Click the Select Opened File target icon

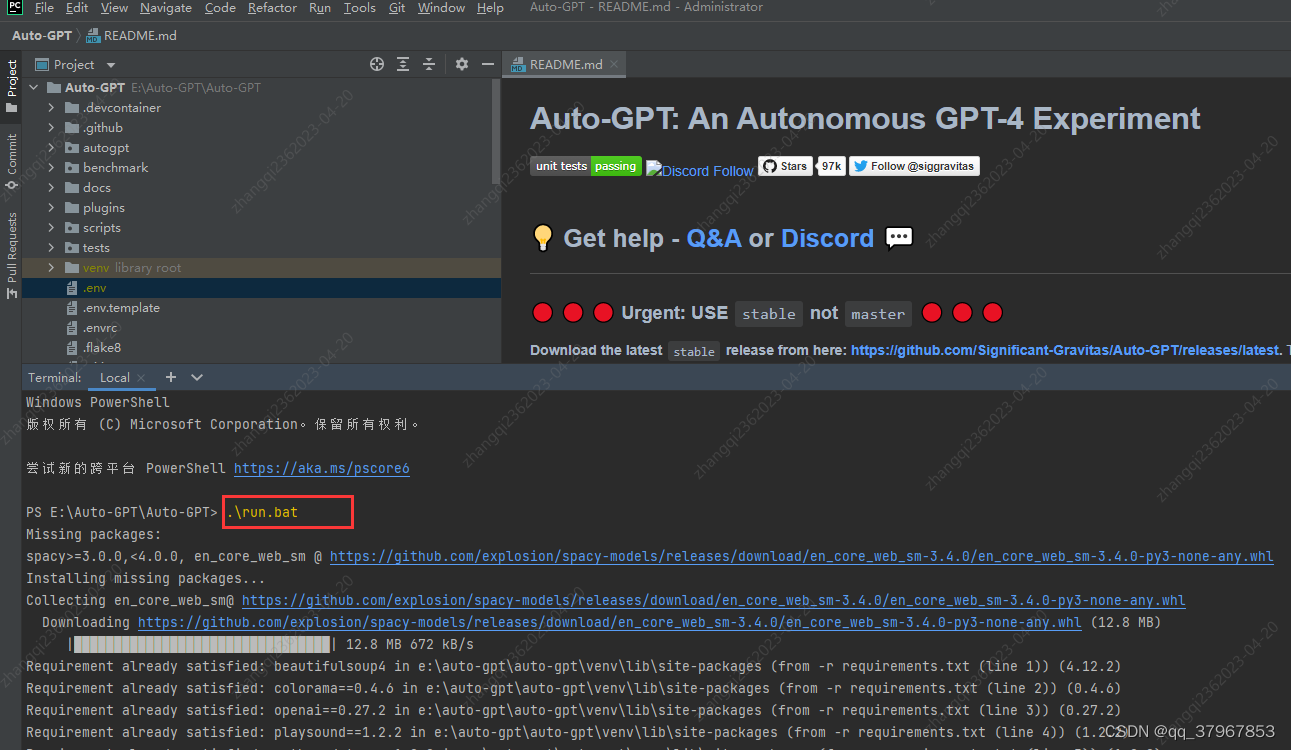pos(377,64)
